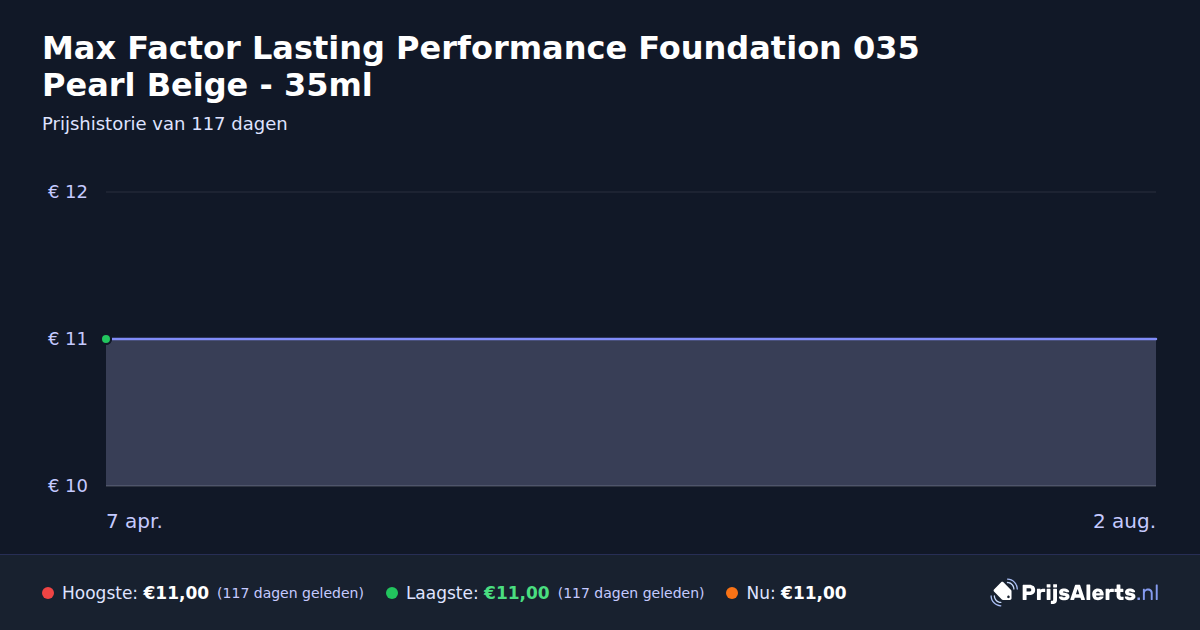Click the € 11 axis label
The image size is (1200, 630).
coord(68,339)
